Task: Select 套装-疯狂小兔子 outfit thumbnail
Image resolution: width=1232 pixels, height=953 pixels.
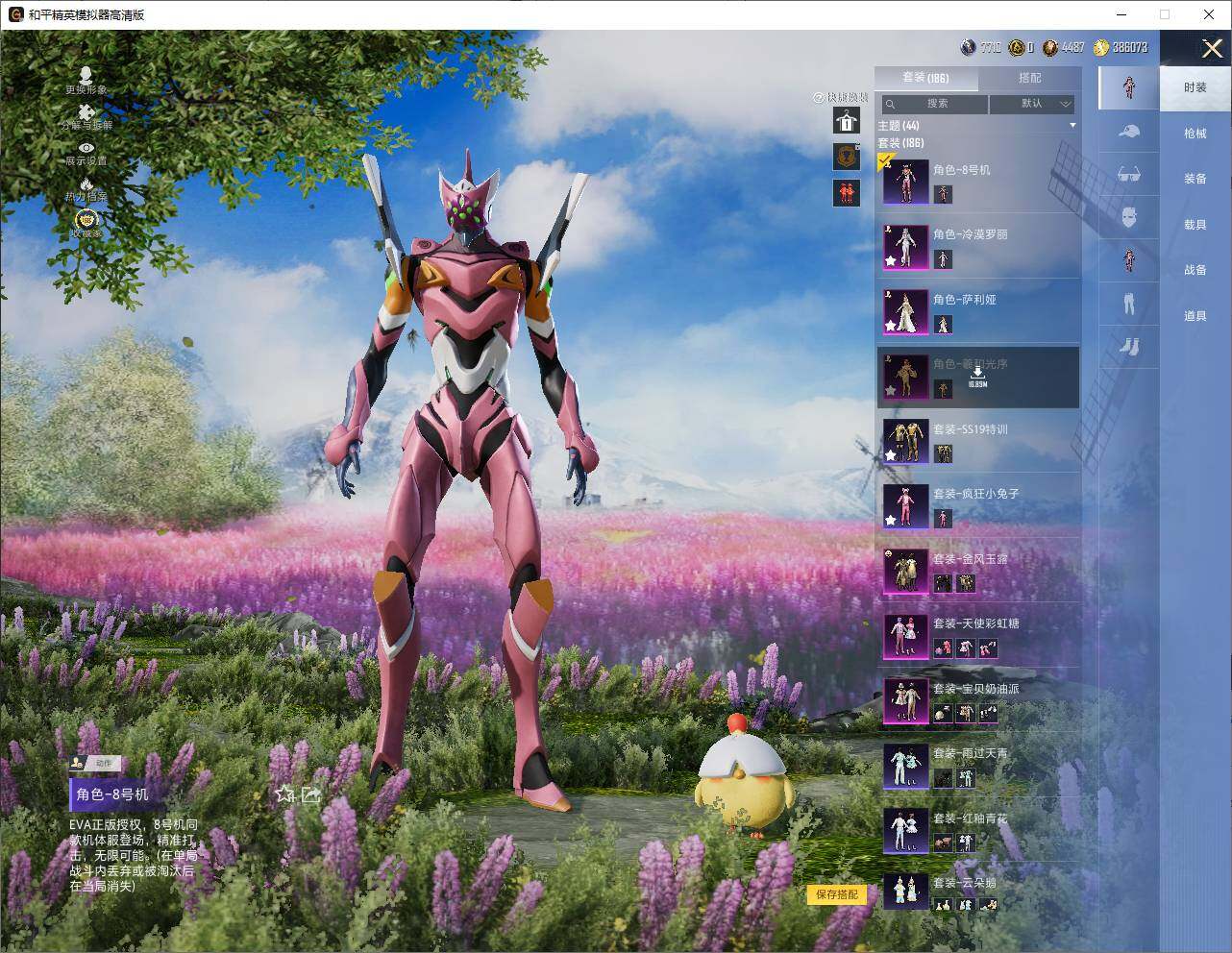Action: tap(906, 506)
